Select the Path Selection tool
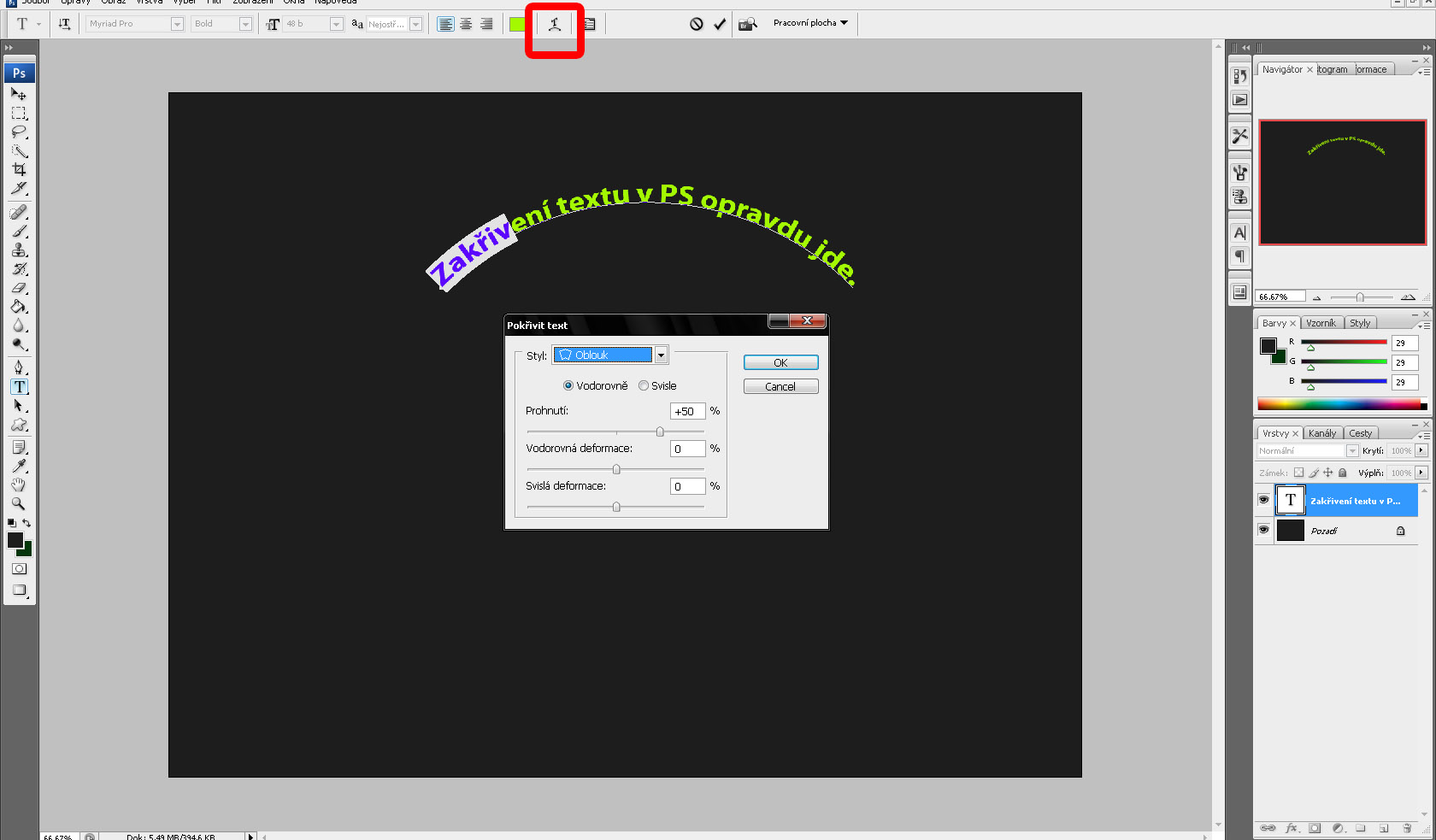This screenshot has width=1436, height=840. point(19,405)
